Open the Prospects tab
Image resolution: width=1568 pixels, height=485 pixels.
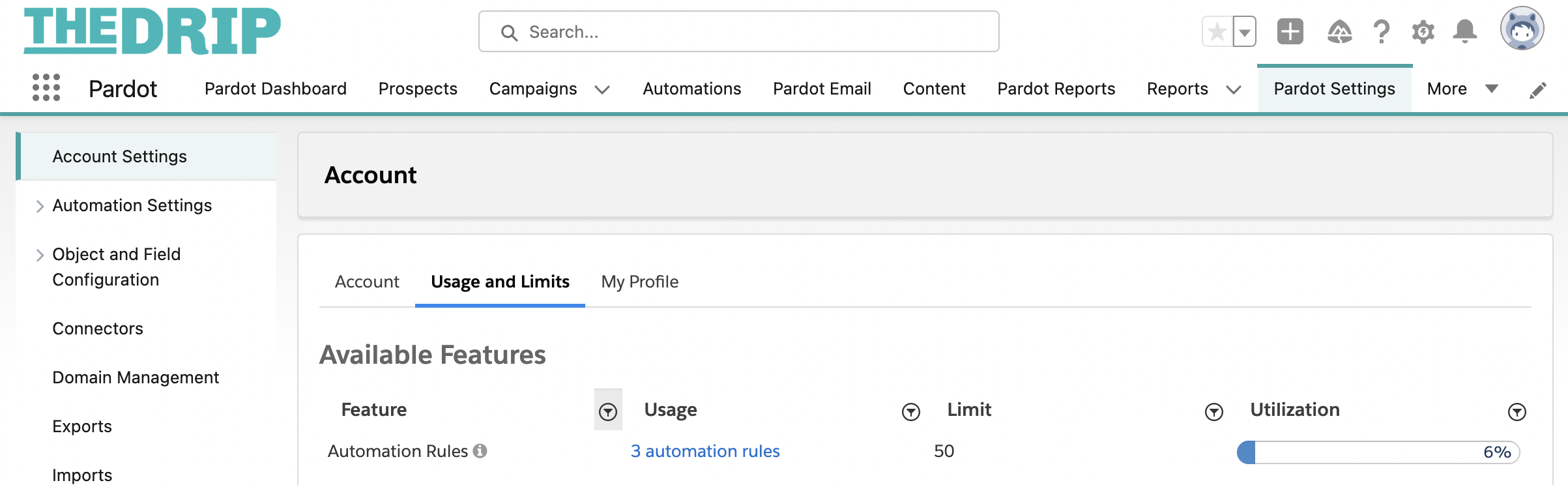(418, 89)
